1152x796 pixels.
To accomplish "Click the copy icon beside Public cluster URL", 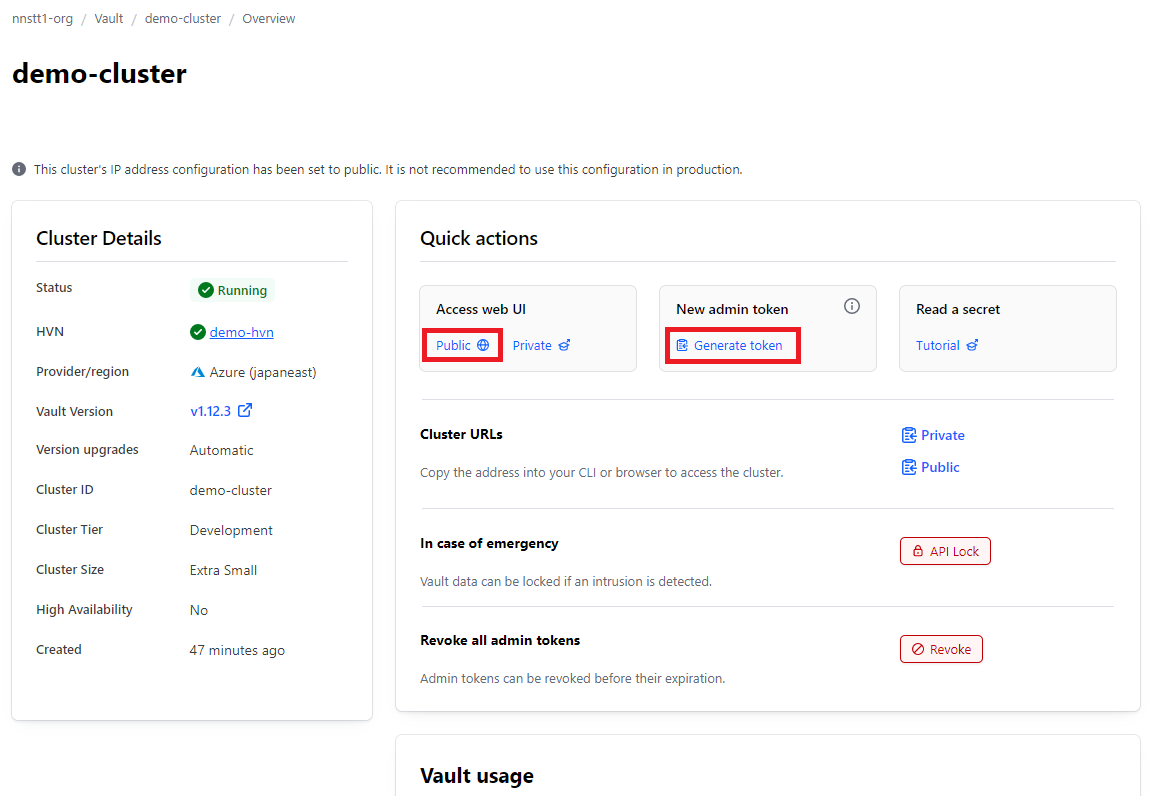I will 909,467.
